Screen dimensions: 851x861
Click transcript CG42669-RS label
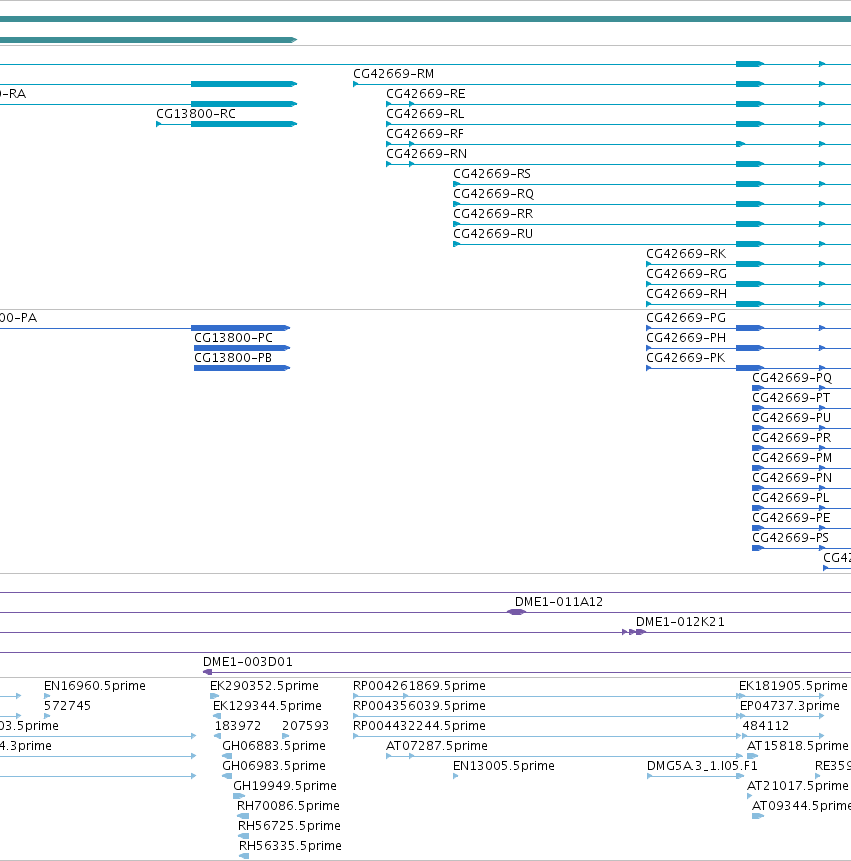point(492,174)
